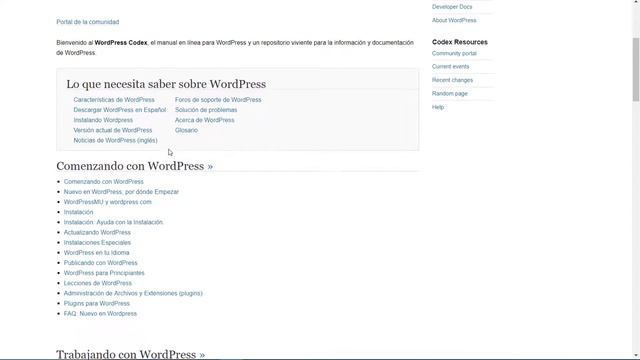Click WordPress para Principiantes link
Image resolution: width=640 pixels, height=360 pixels.
coord(104,273)
